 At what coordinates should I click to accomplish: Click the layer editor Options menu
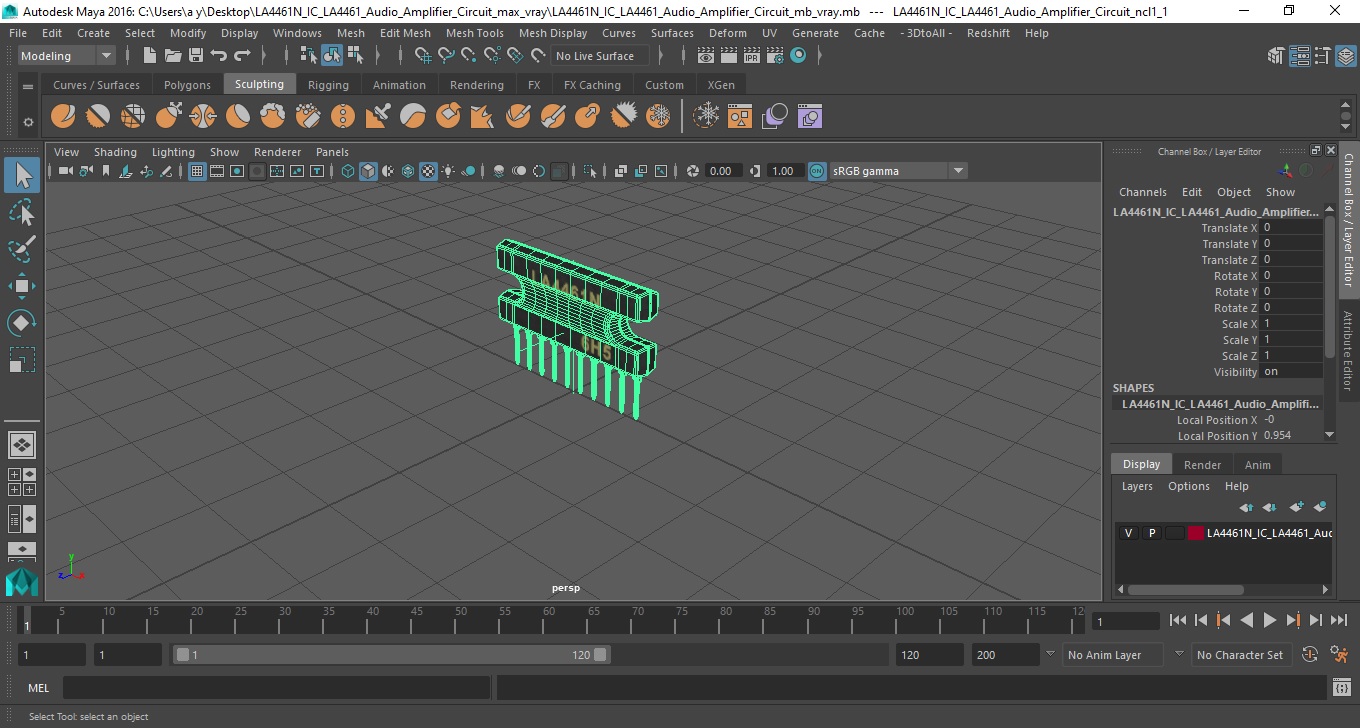(1188, 486)
